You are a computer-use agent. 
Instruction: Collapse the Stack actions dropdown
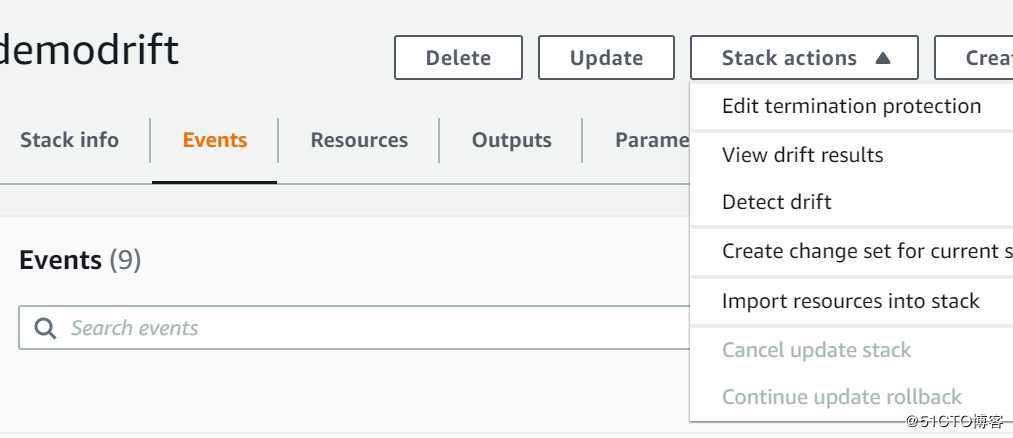[x=803, y=58]
